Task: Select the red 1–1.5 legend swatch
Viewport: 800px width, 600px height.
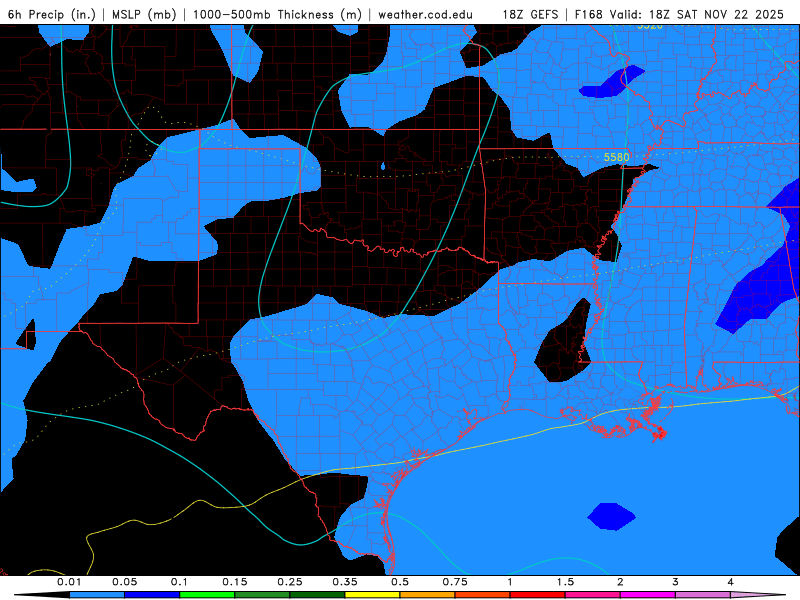Action: [x=538, y=595]
